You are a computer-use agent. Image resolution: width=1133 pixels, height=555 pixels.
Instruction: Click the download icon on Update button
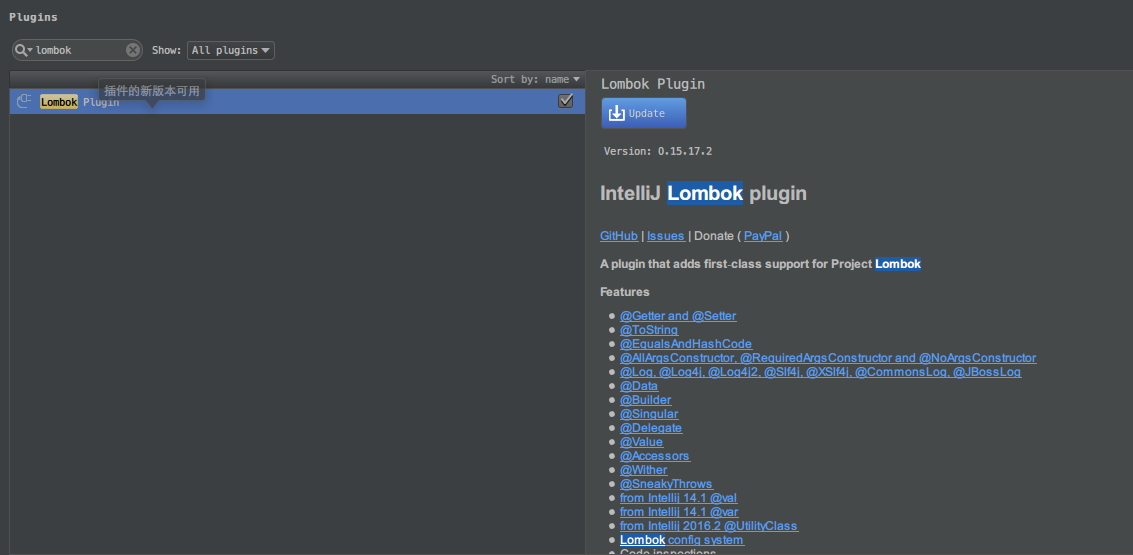coord(617,113)
